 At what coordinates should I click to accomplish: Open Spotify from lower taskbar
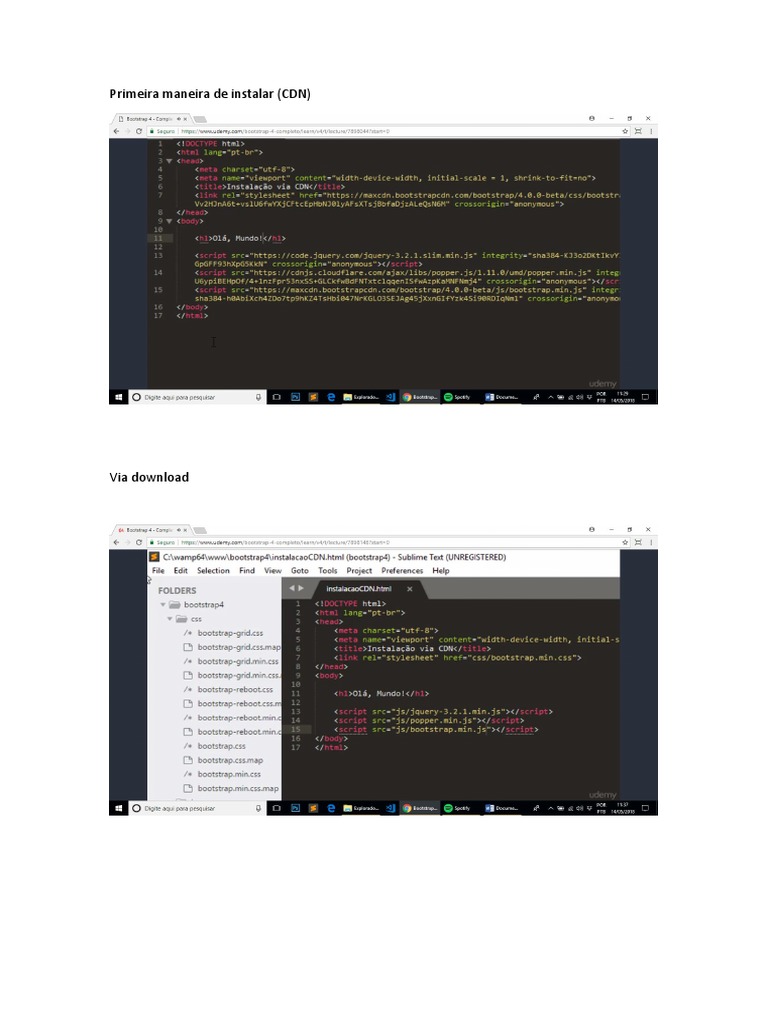pyautogui.click(x=458, y=808)
